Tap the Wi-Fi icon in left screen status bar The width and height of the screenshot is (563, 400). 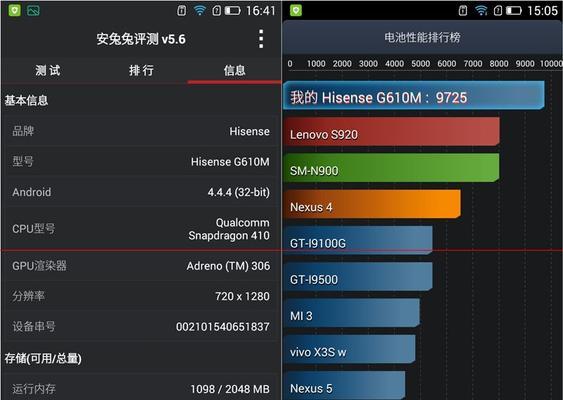[200, 11]
